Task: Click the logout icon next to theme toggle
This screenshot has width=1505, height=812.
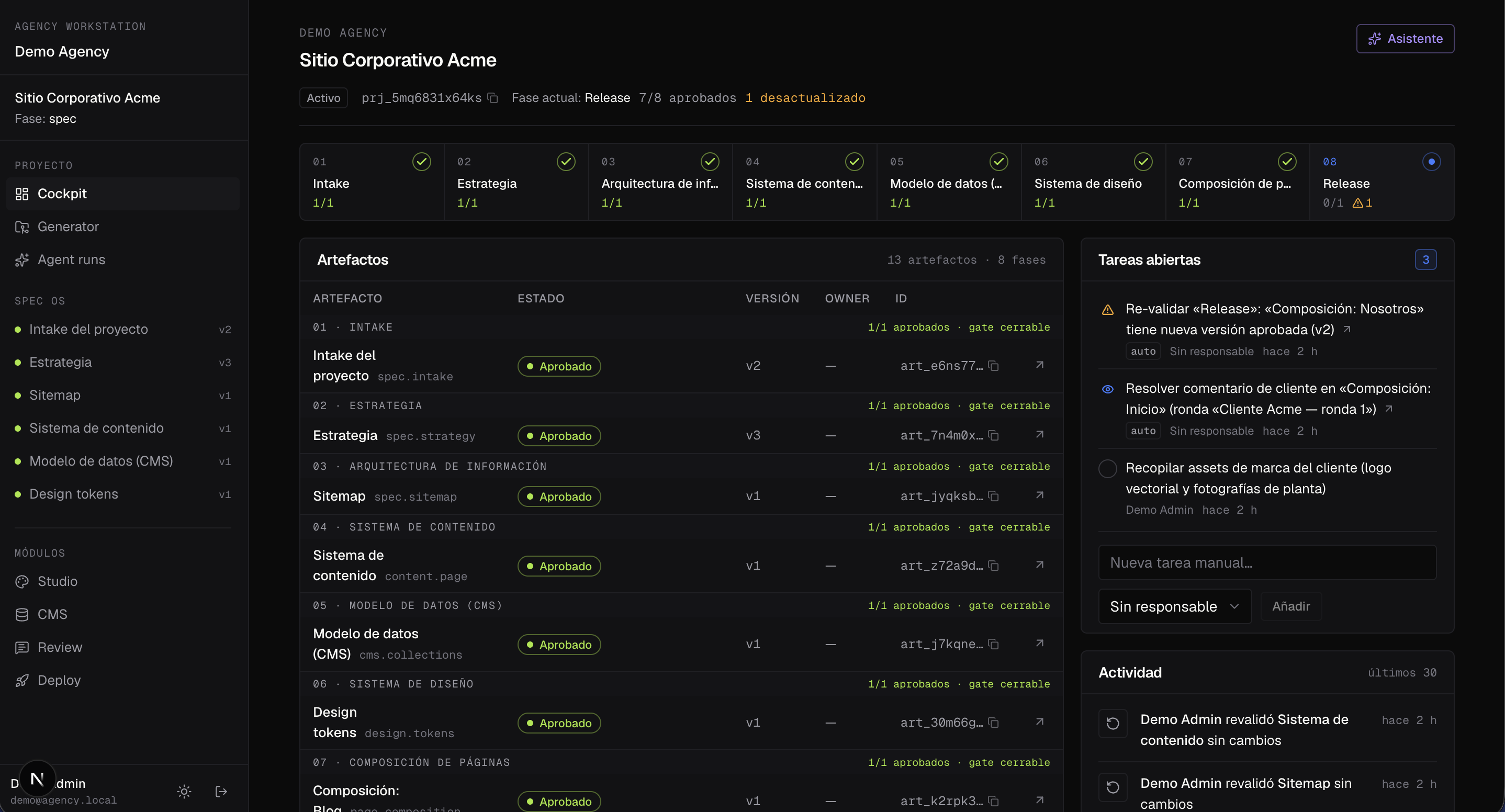Action: pos(221,792)
